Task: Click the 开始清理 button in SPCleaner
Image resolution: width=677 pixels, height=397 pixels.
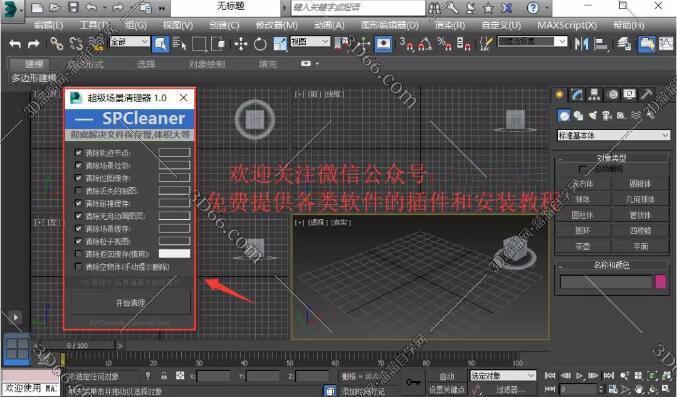Action: 130,303
